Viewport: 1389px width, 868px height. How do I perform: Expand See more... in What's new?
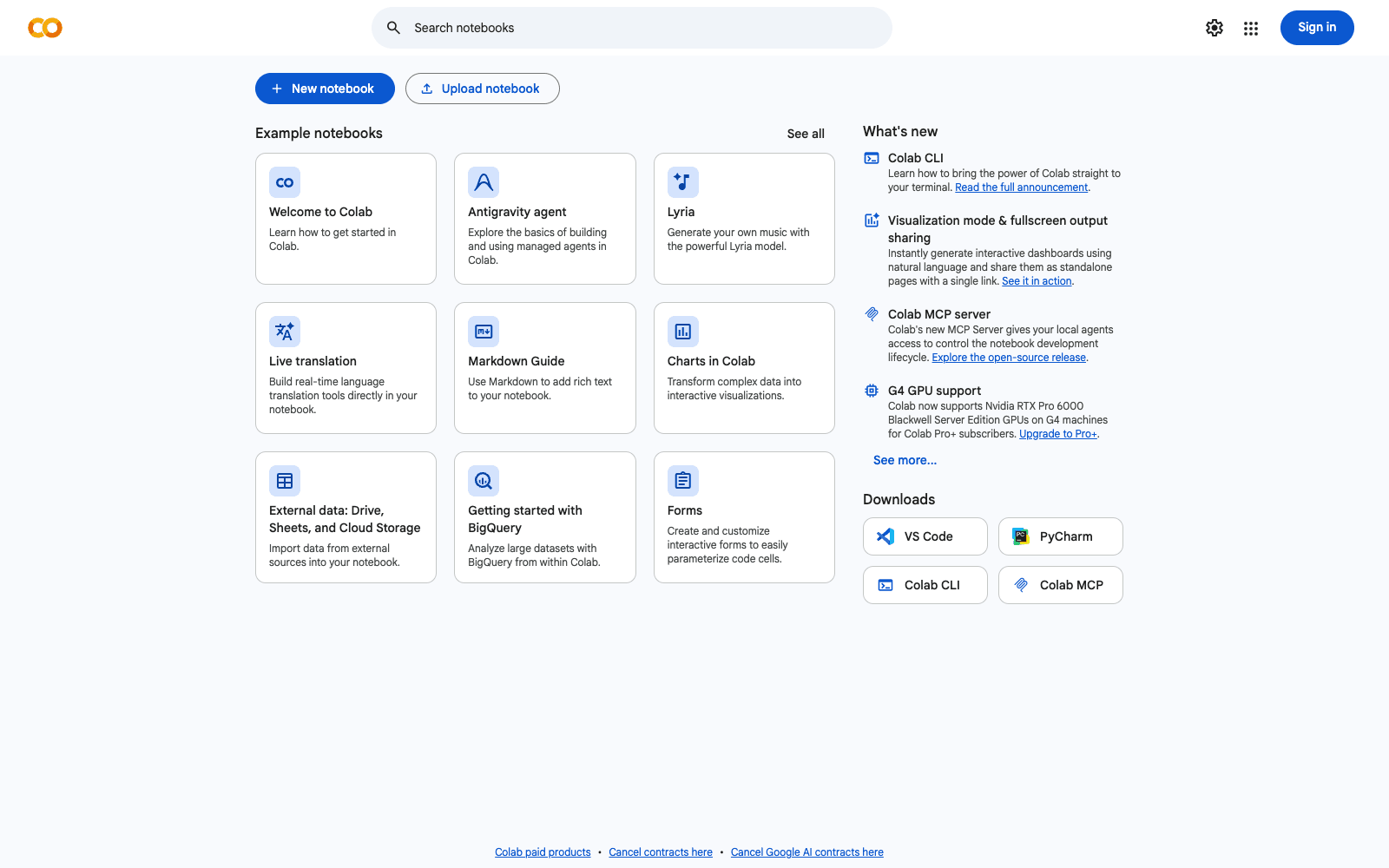coord(905,460)
